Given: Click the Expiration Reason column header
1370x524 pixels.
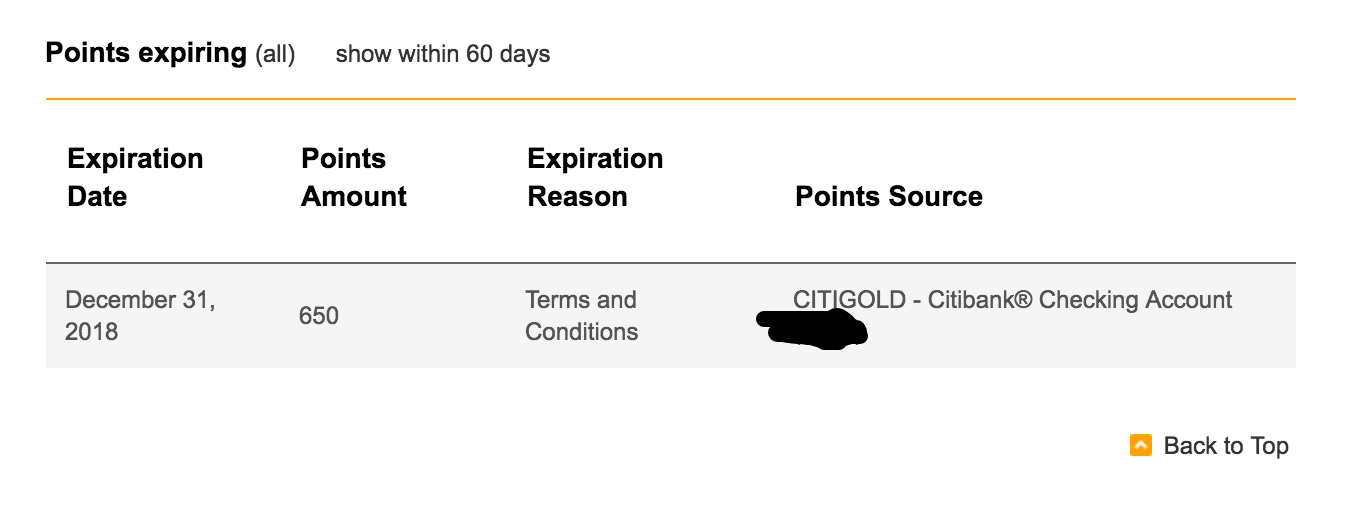Looking at the screenshot, I should tap(595, 177).
